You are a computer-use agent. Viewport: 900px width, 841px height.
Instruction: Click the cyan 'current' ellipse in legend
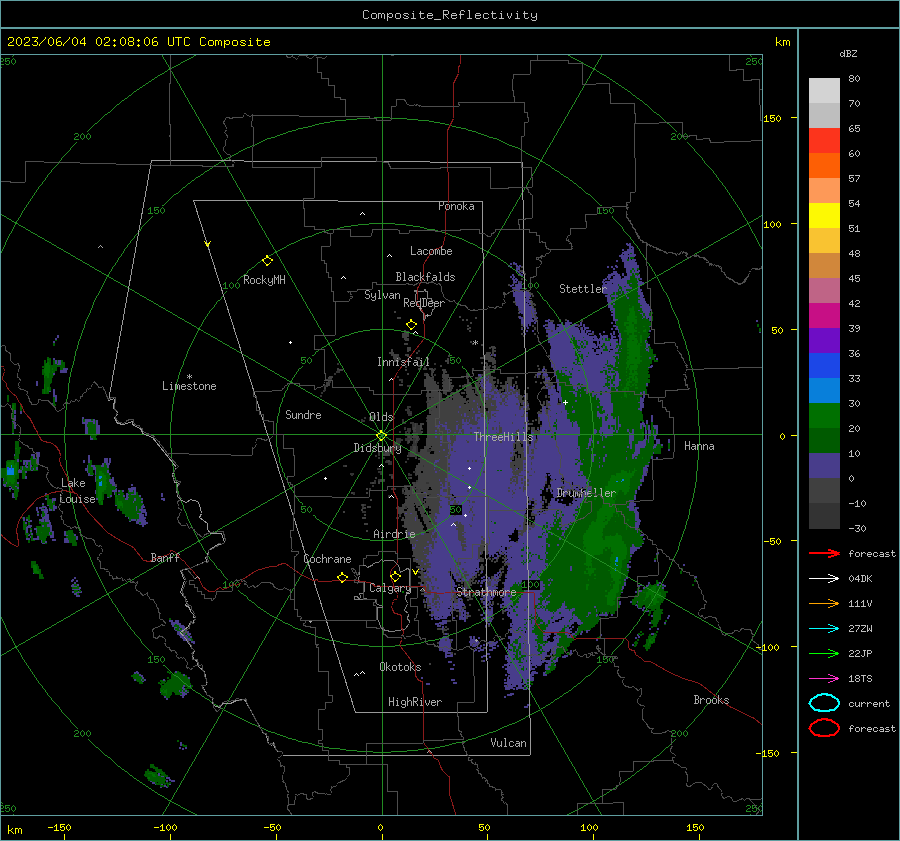pyautogui.click(x=824, y=703)
